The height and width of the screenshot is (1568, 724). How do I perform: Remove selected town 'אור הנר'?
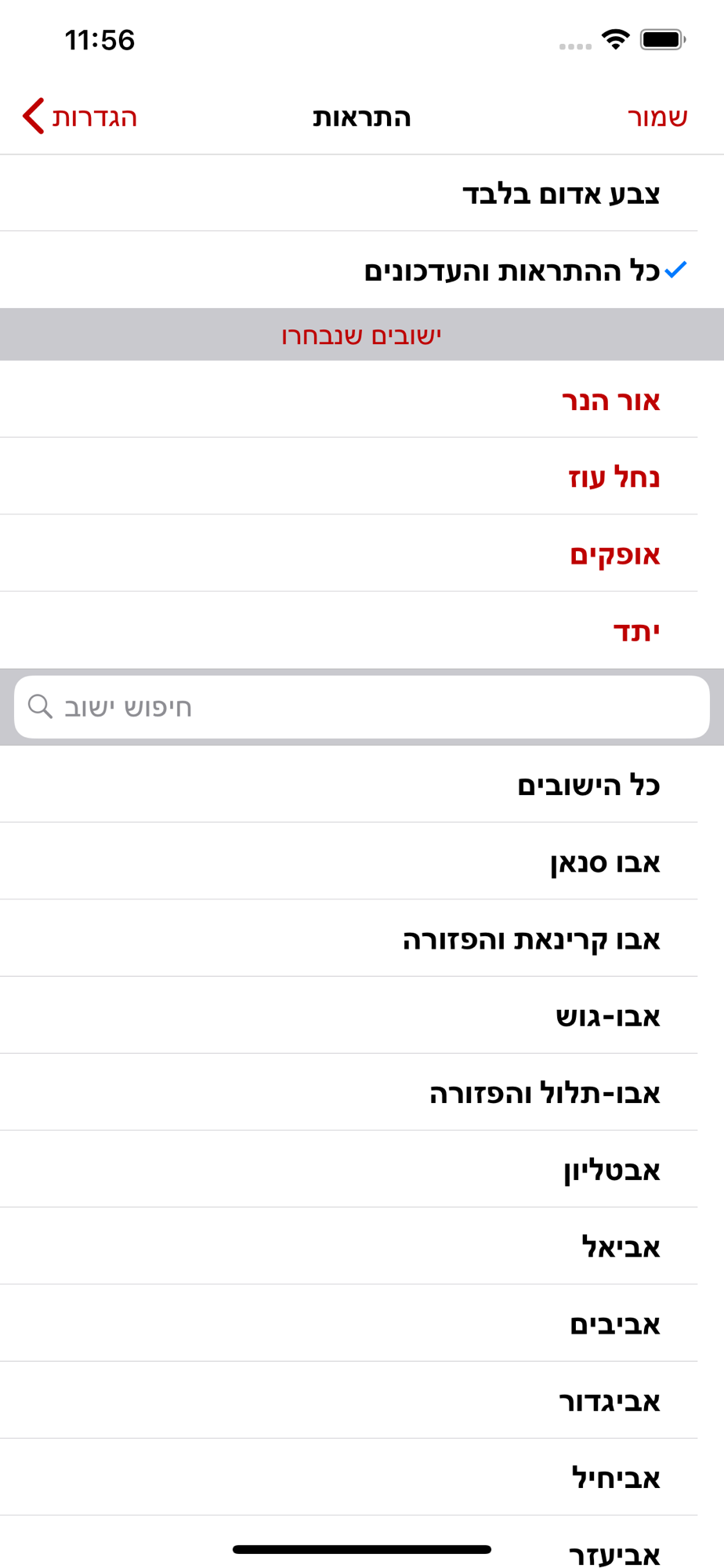pos(610,401)
